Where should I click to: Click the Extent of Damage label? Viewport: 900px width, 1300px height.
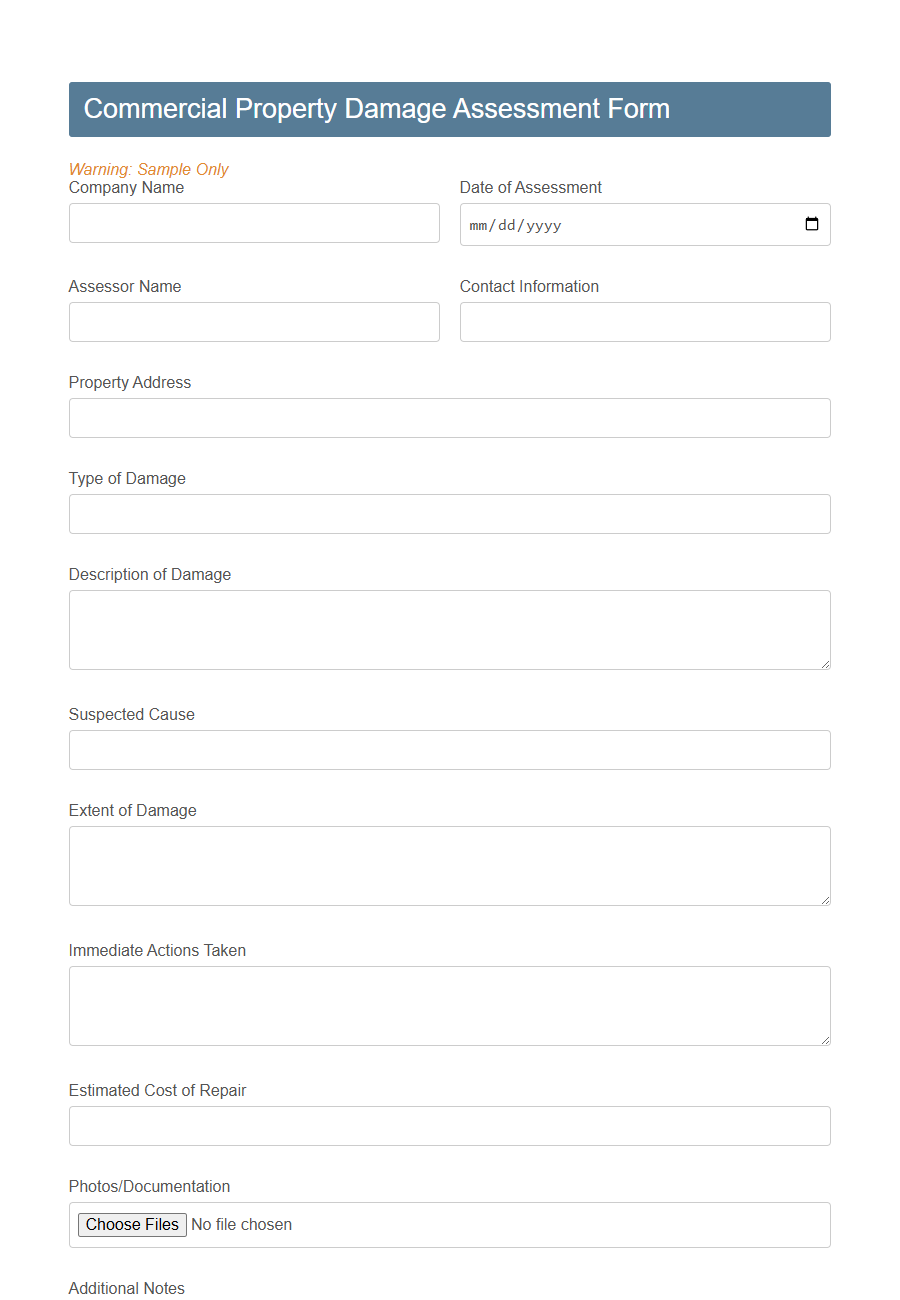point(131,810)
